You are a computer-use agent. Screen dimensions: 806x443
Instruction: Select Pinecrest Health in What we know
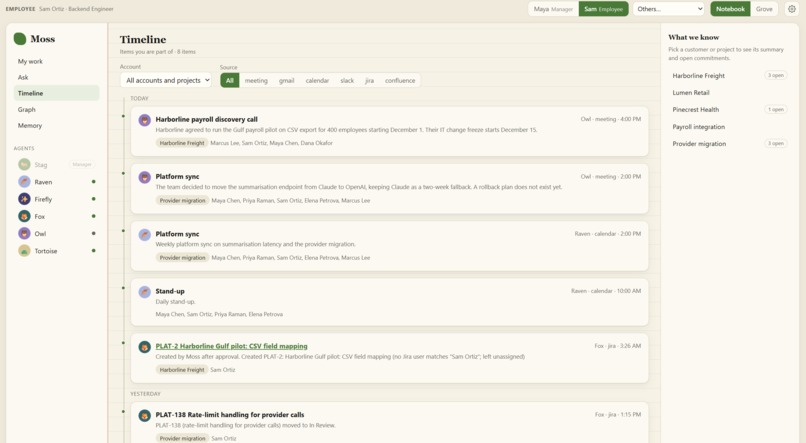click(x=728, y=109)
